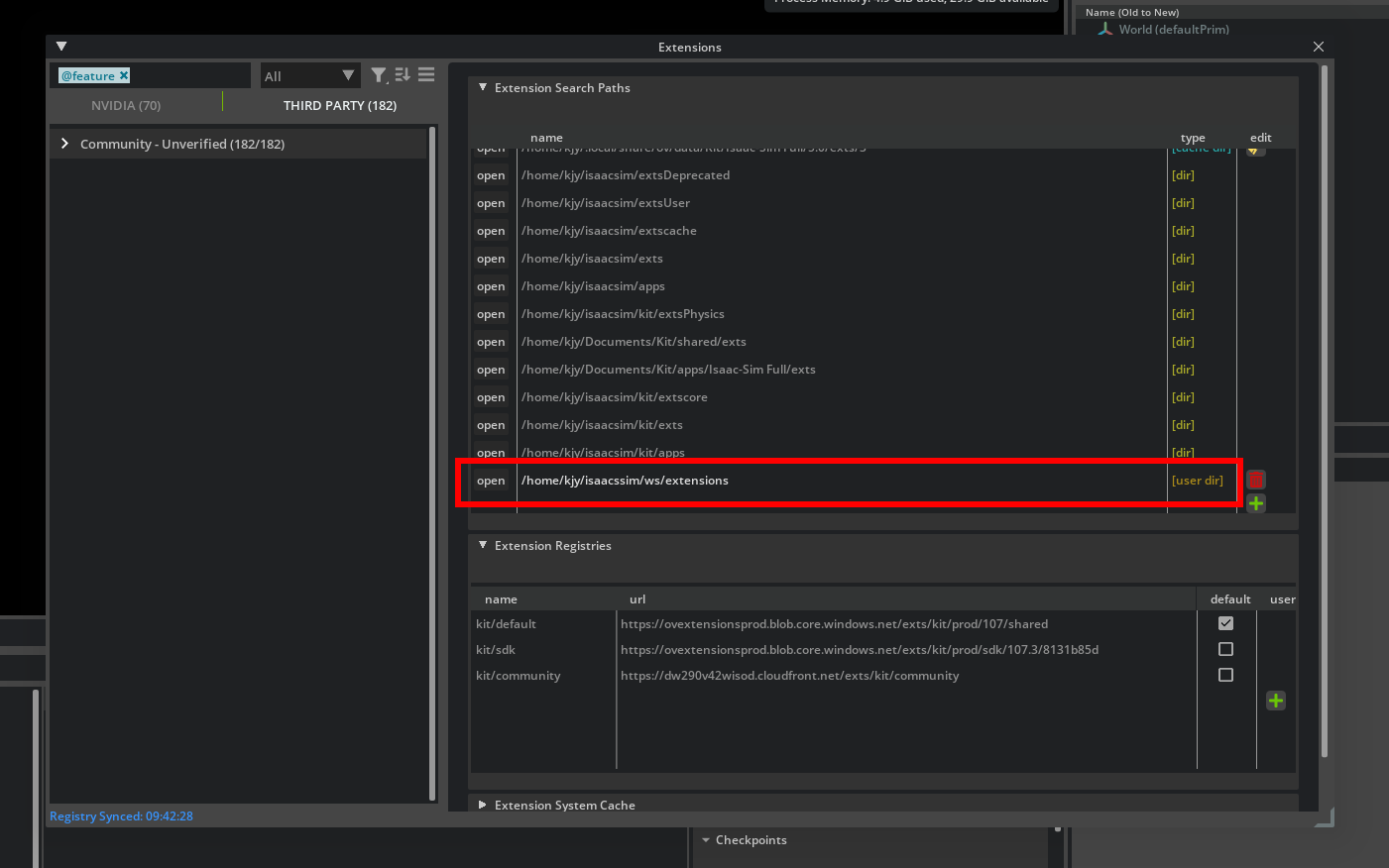Delete the user dir search path
1389x868 pixels.
(x=1256, y=480)
